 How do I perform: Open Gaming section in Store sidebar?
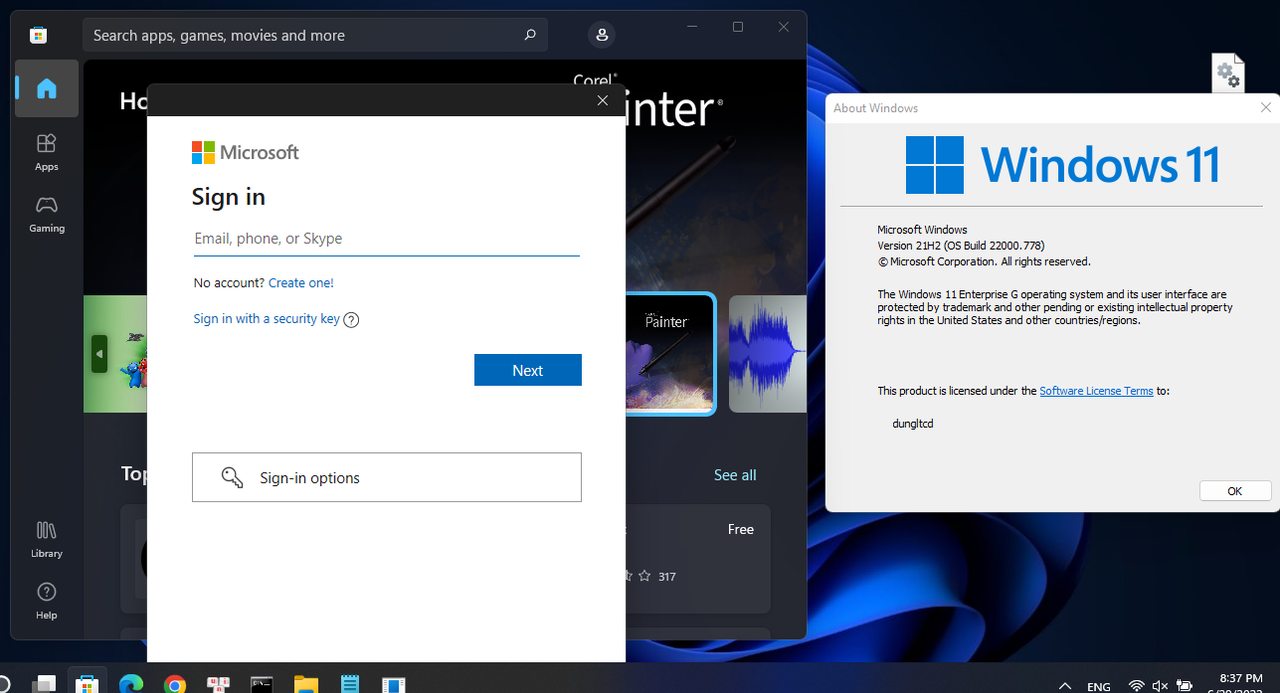46,214
